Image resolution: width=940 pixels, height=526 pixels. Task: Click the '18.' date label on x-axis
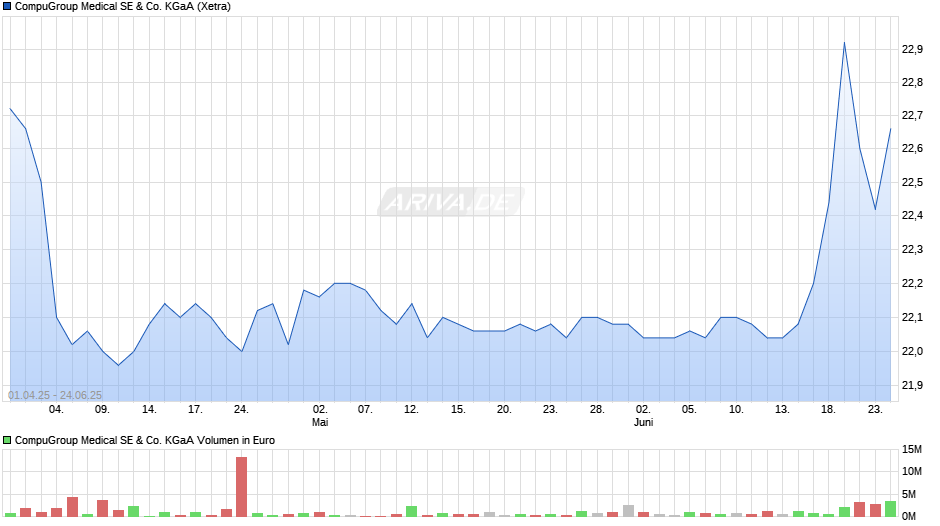(828, 410)
